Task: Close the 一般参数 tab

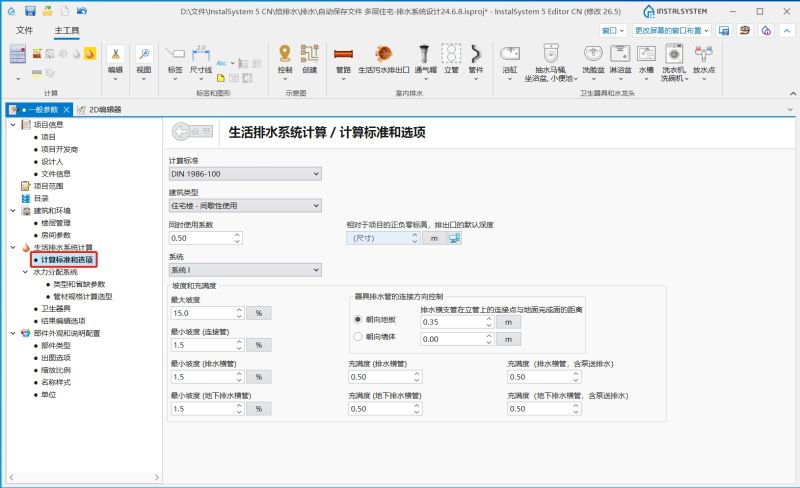Action: [x=66, y=110]
